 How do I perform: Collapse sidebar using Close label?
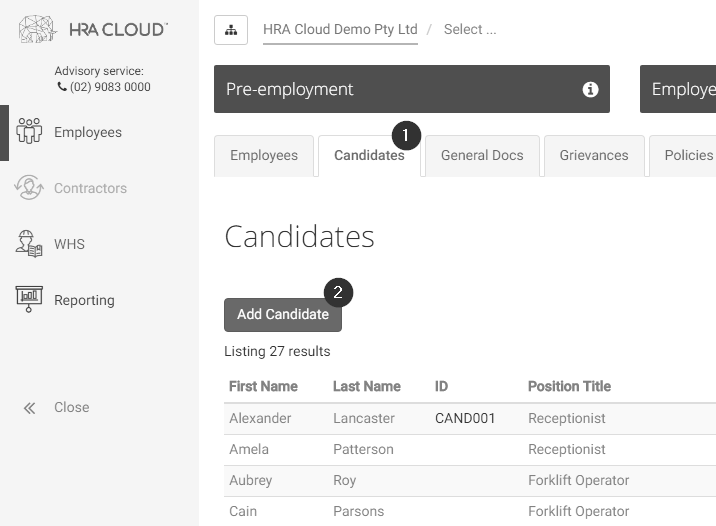(72, 407)
